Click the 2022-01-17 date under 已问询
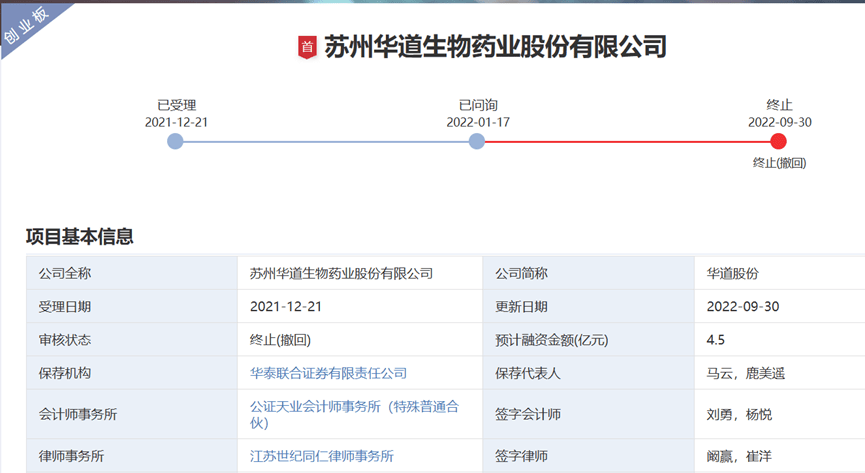Viewport: 865px width, 473px height. point(478,122)
